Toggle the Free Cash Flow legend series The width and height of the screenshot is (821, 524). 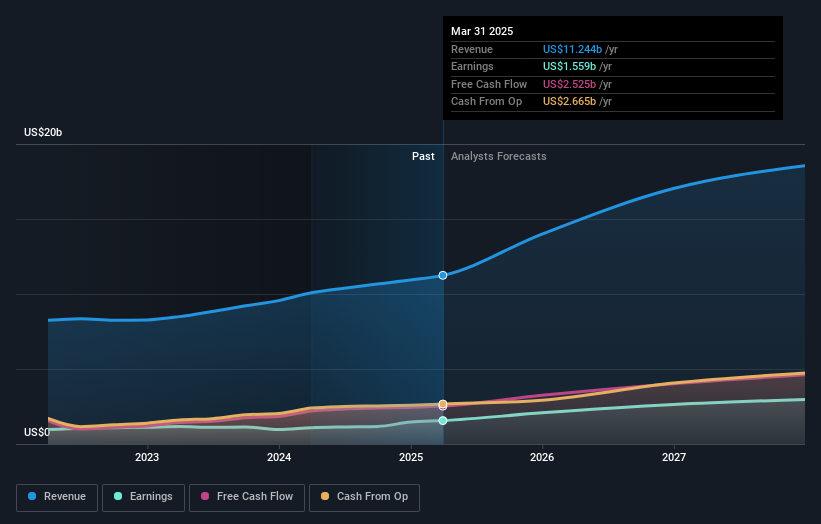(x=247, y=497)
